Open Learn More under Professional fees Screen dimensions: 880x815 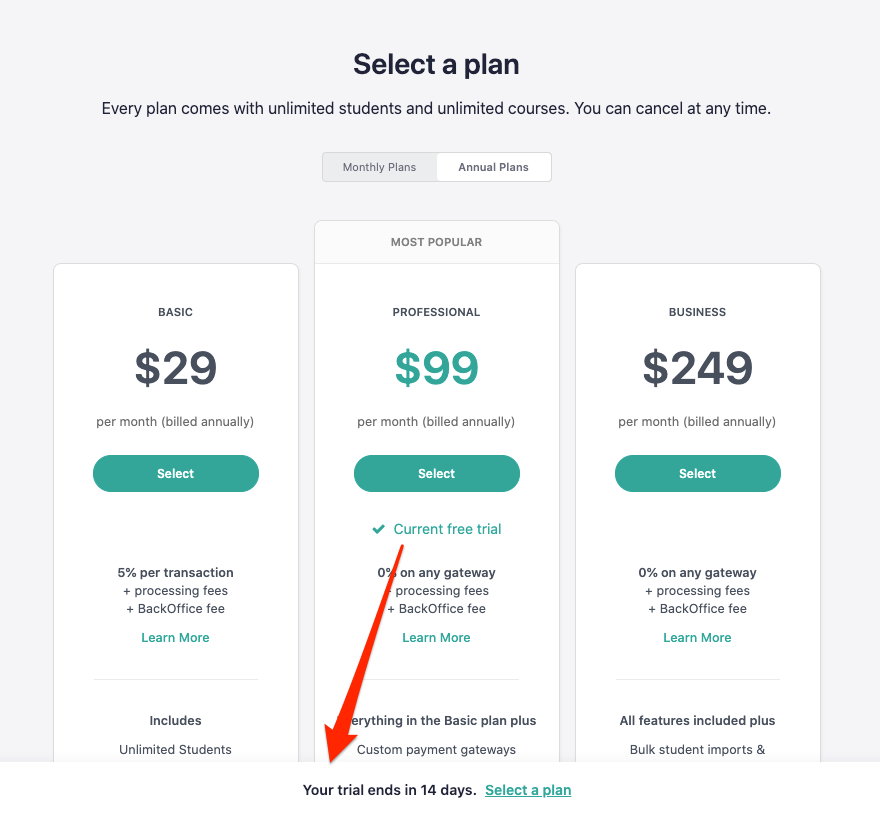437,638
